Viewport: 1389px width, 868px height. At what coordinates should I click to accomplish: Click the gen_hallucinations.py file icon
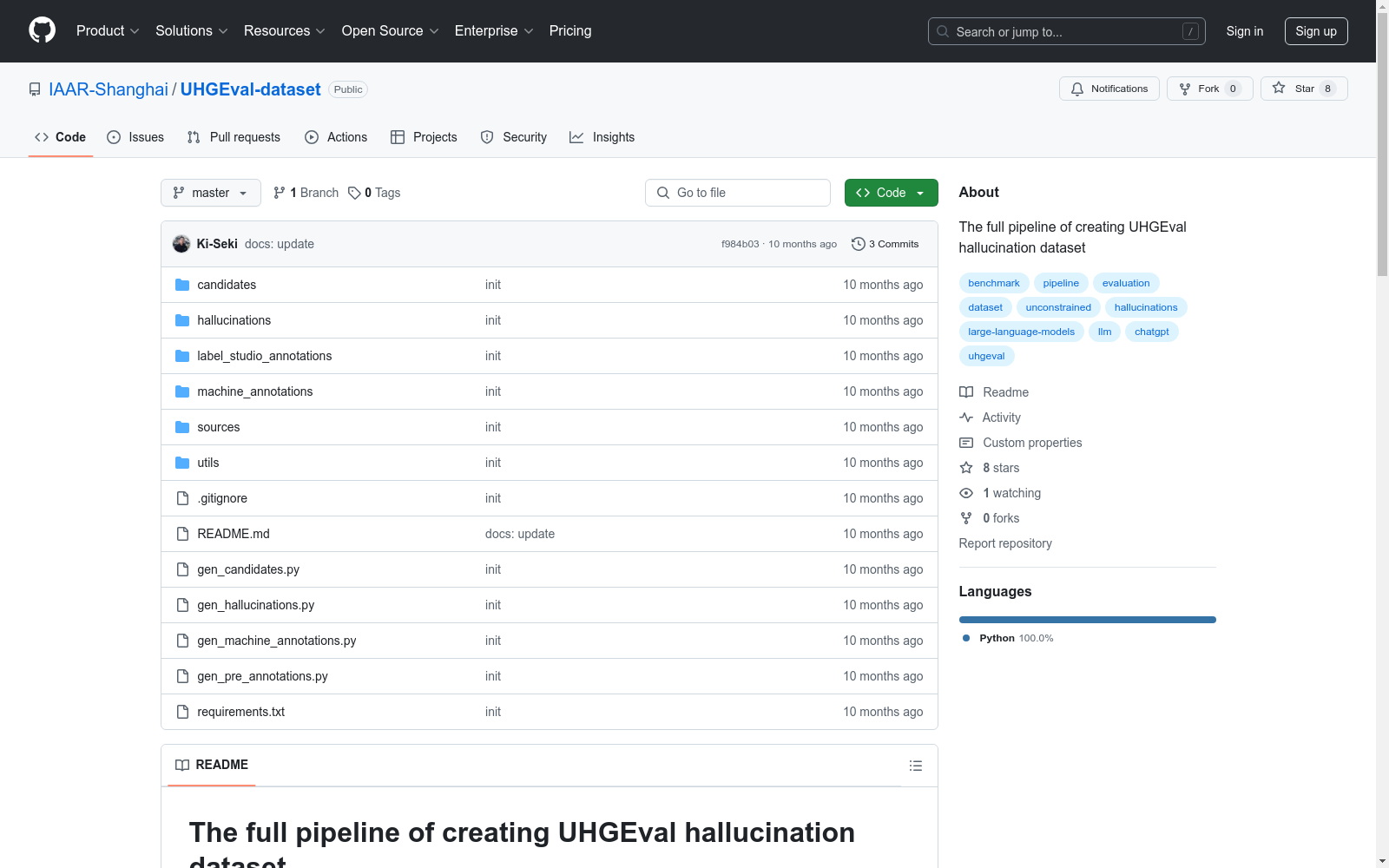tap(182, 605)
